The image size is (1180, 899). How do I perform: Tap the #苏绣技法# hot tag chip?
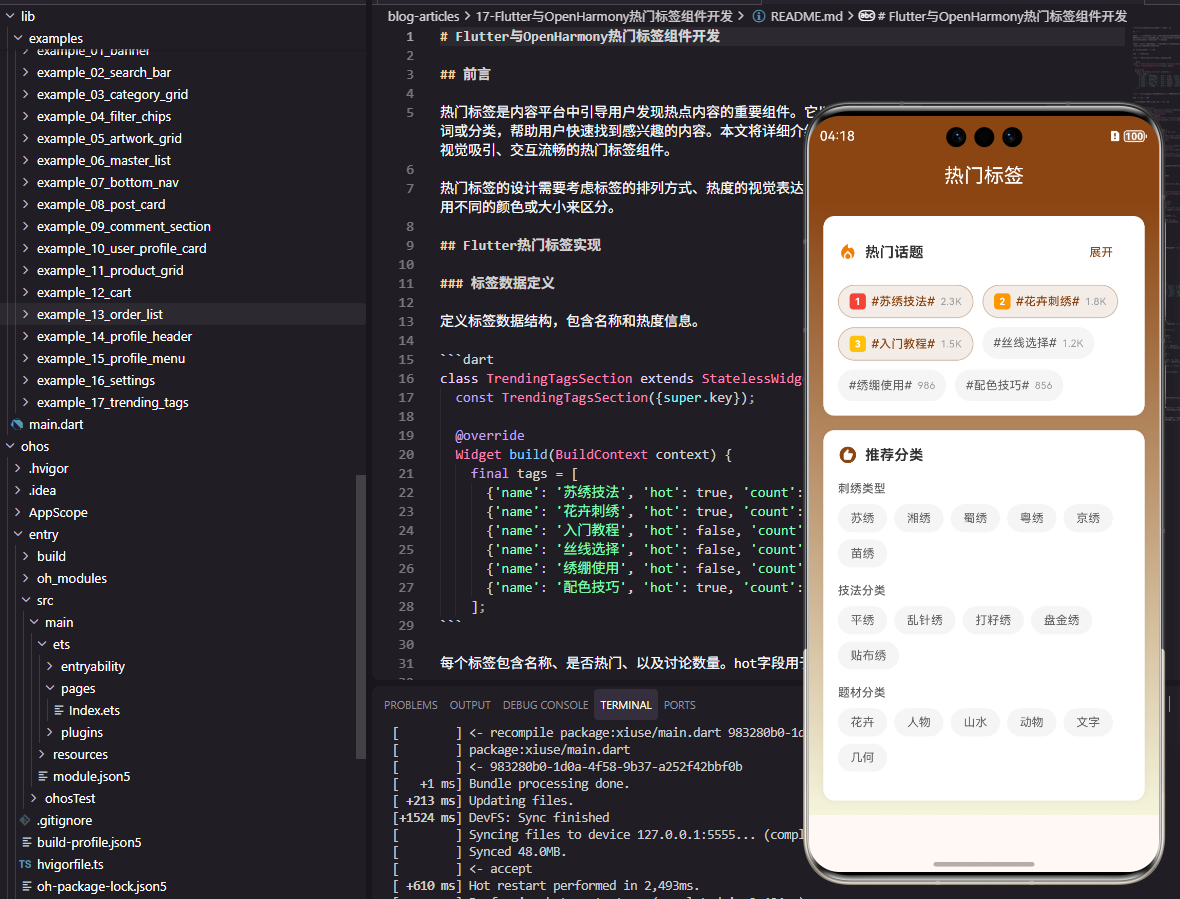905,302
